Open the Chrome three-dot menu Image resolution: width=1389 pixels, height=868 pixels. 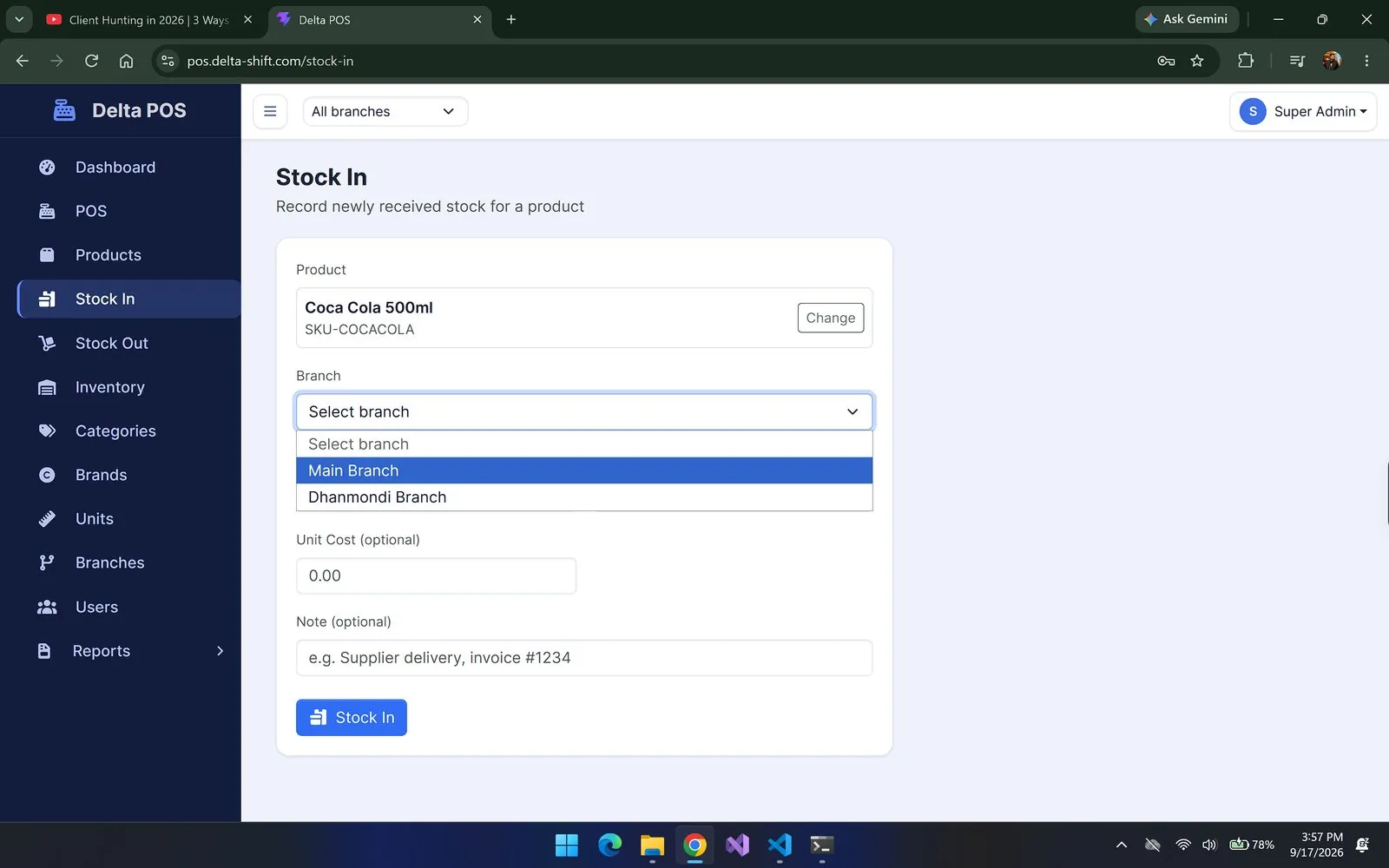click(x=1366, y=61)
